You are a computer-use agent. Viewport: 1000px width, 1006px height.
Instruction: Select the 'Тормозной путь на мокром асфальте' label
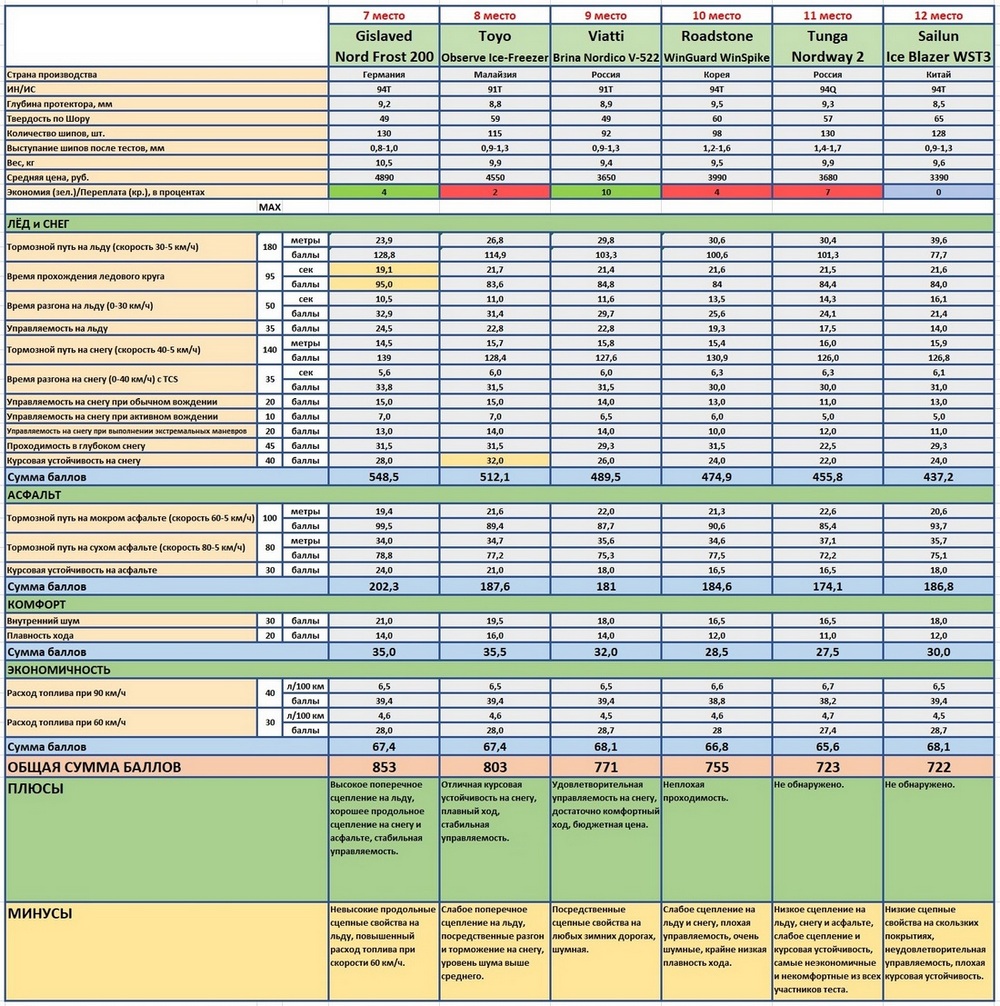131,518
